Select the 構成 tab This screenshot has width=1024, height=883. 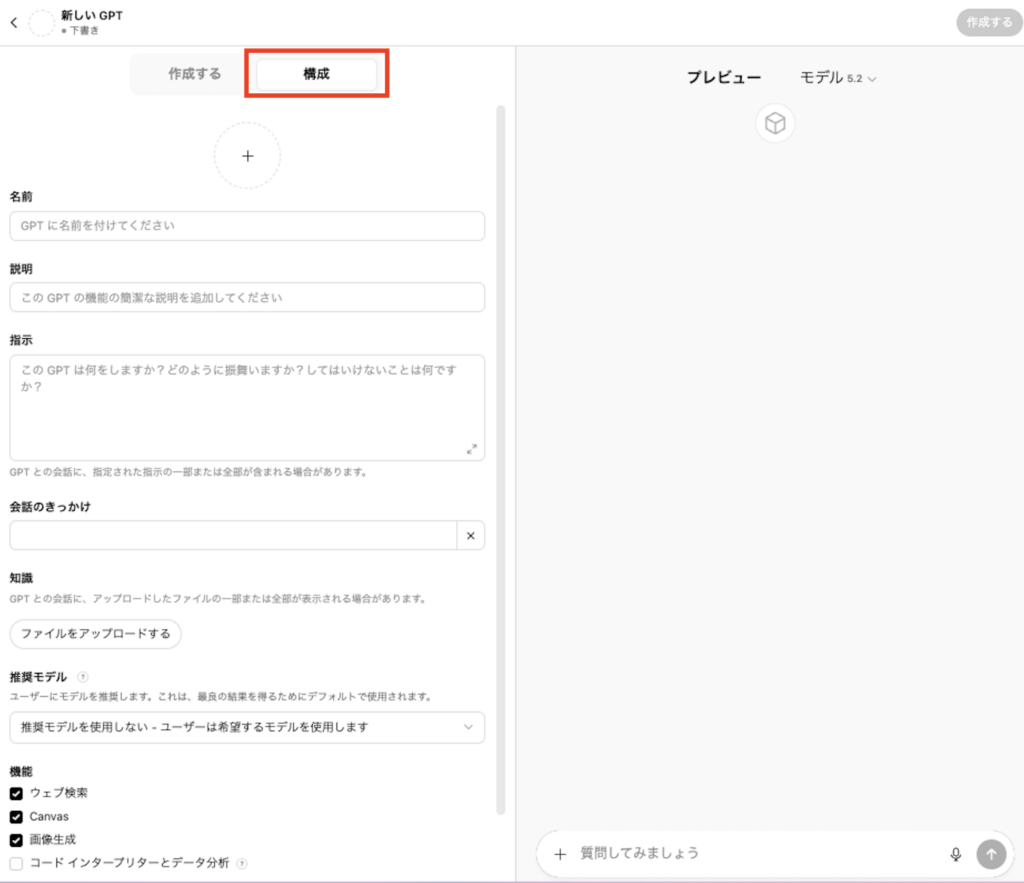point(316,74)
